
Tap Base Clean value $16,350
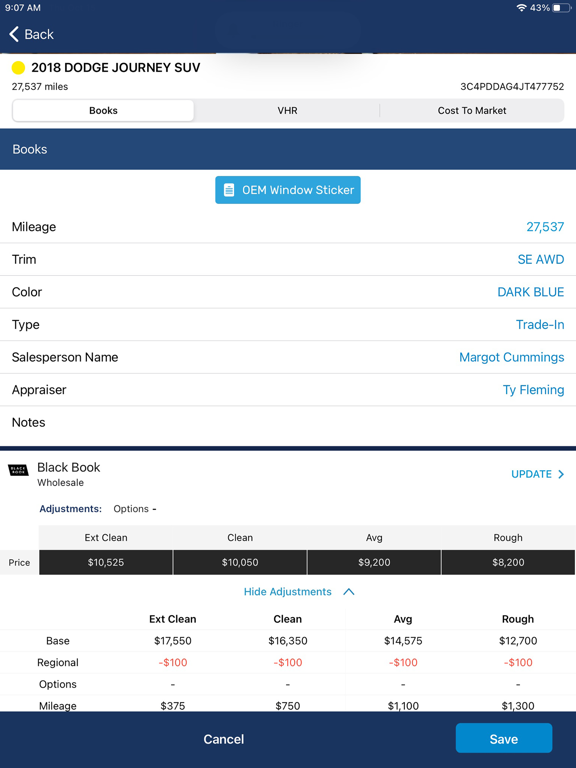click(288, 641)
